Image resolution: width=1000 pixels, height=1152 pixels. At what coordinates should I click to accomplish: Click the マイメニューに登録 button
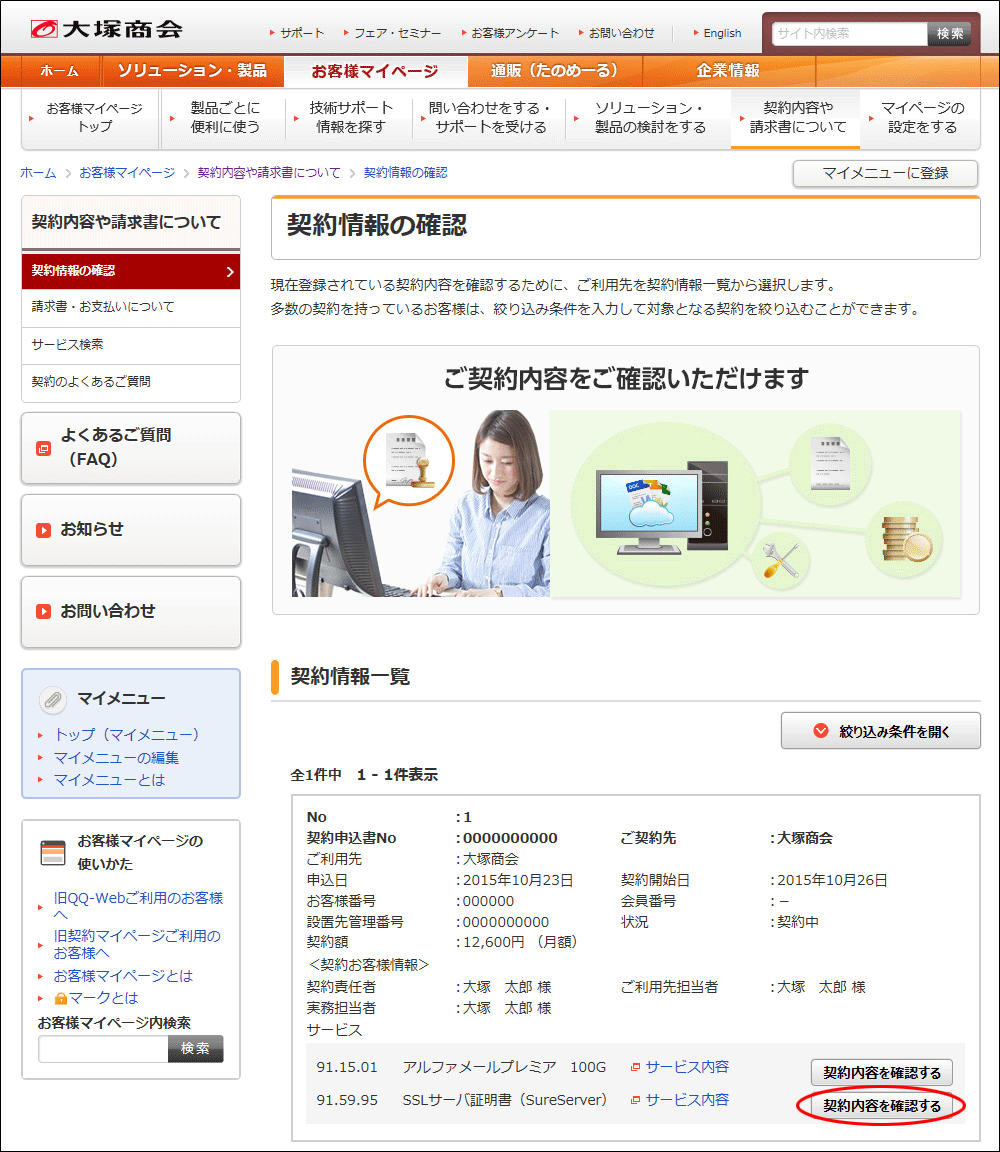[x=885, y=173]
